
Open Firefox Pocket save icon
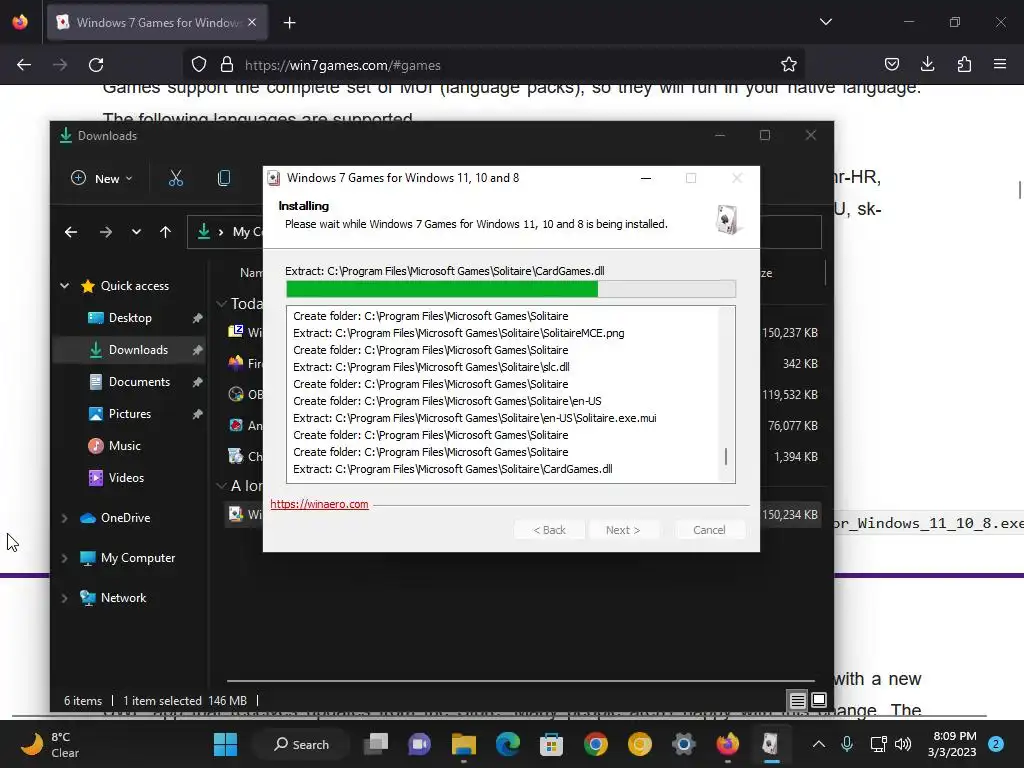pyautogui.click(x=891, y=64)
